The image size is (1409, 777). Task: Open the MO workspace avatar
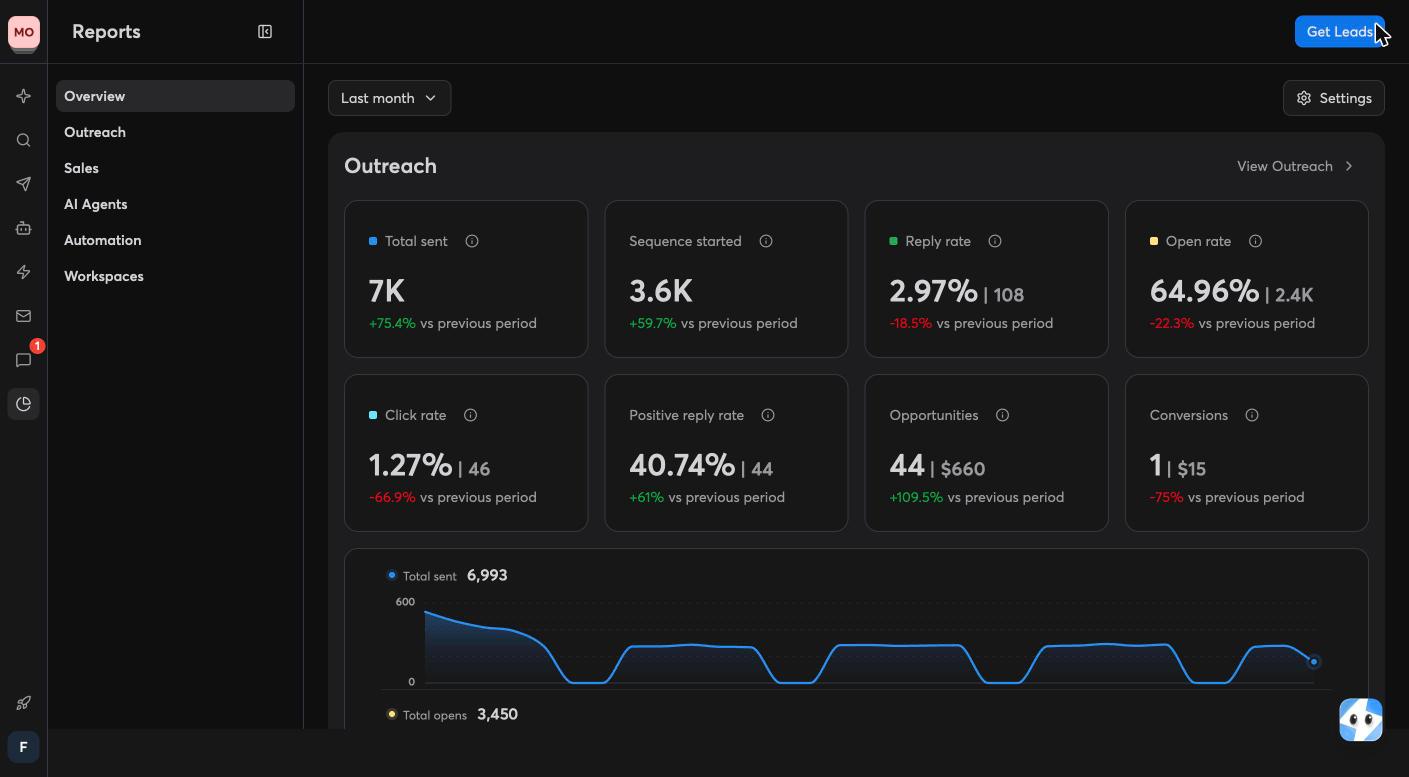pos(23,32)
